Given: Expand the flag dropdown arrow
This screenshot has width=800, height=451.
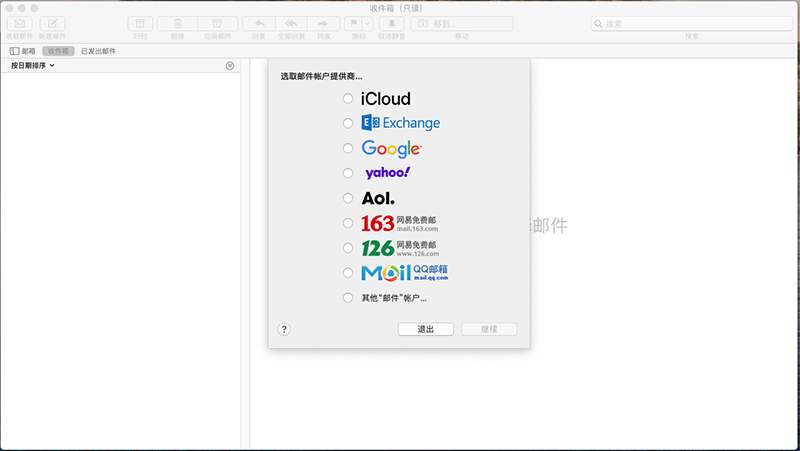Looking at the screenshot, I should pos(367,23).
